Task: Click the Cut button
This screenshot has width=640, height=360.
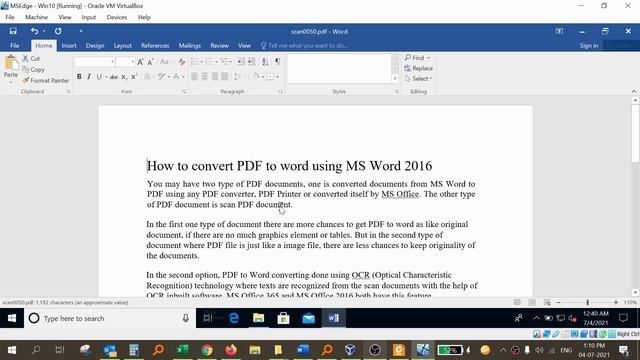Action: coord(31,59)
